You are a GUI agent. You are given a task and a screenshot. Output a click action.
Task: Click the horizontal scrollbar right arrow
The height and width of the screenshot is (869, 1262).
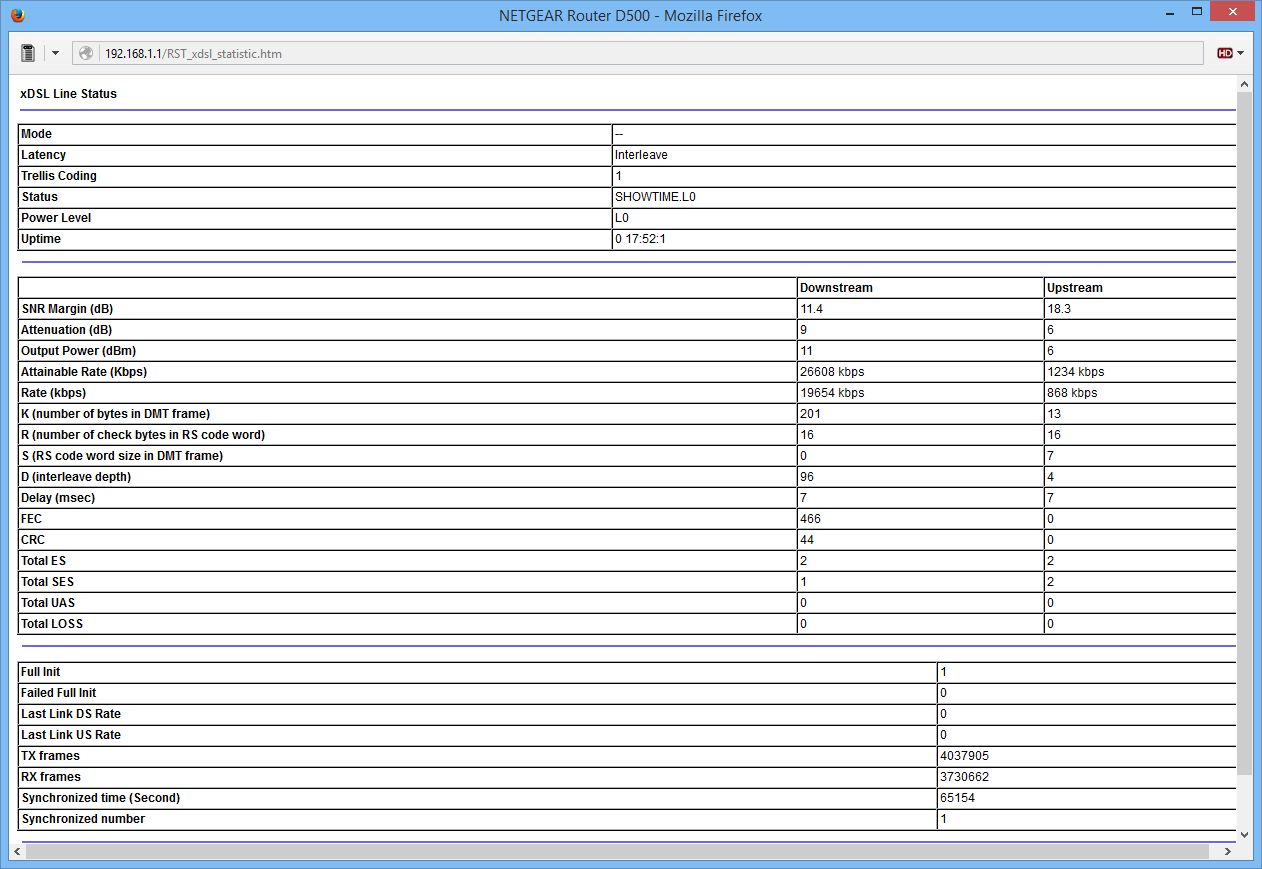point(1227,851)
